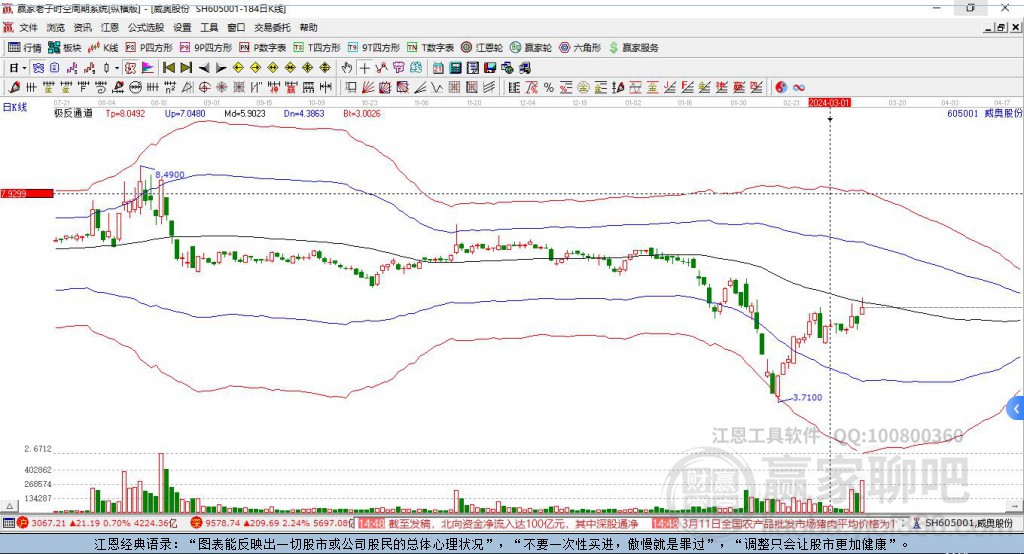Image resolution: width=1024 pixels, height=554 pixels.
Task: Open the P数字表 tool
Action: (x=263, y=48)
